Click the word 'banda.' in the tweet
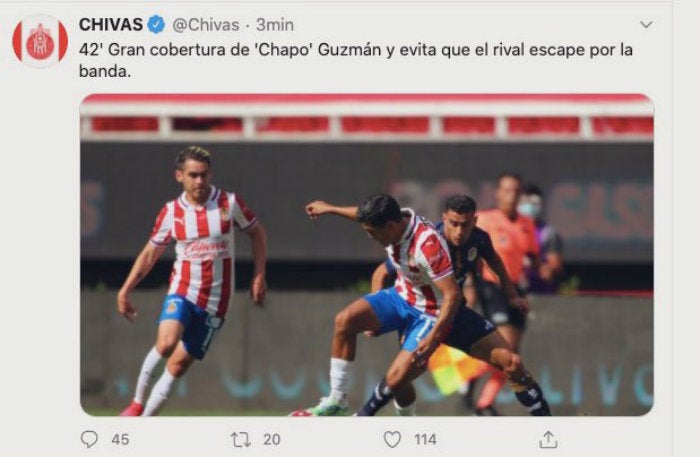Image resolution: width=700 pixels, height=457 pixels. point(105,71)
